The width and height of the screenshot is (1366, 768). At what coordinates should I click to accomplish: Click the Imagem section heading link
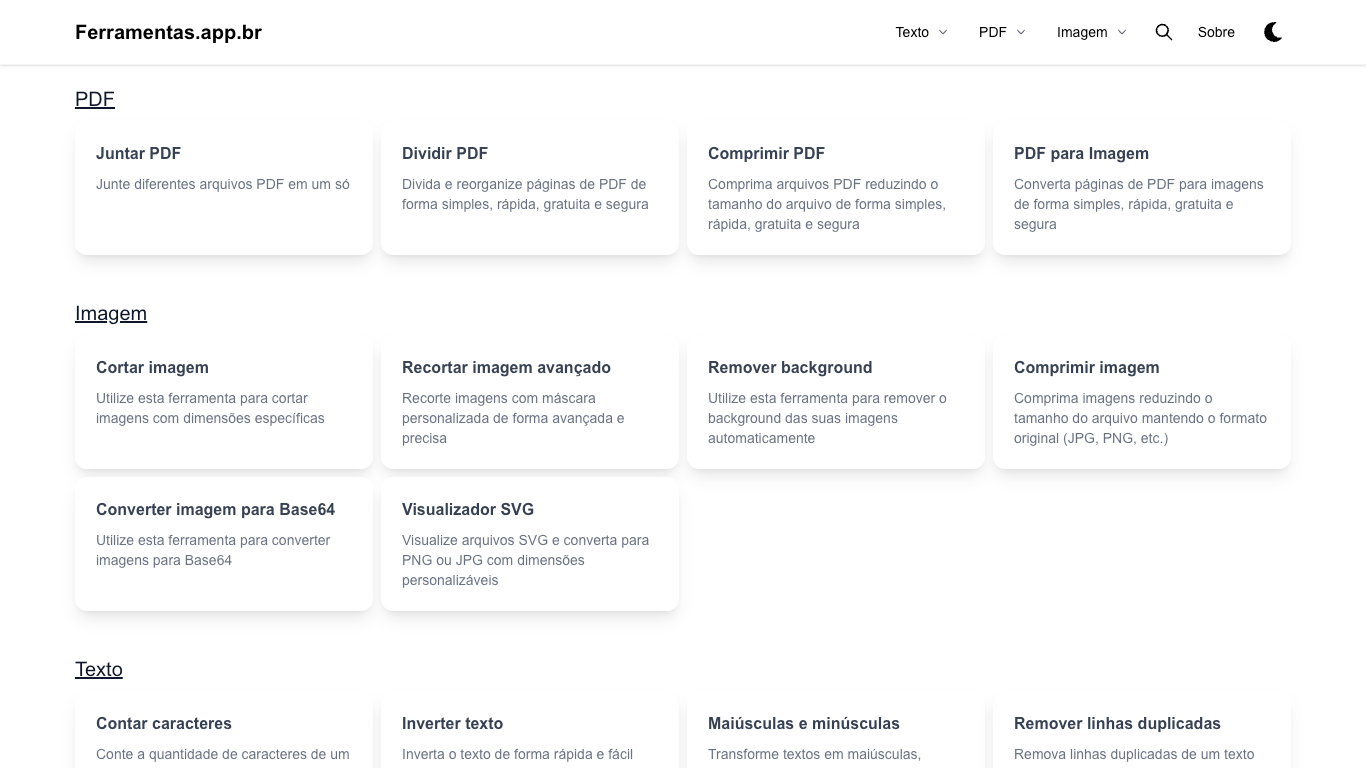click(x=111, y=313)
